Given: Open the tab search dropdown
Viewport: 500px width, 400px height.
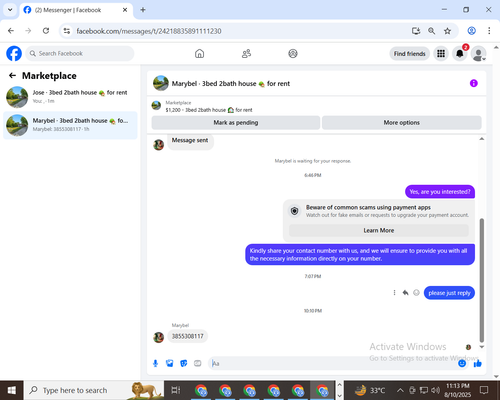Looking at the screenshot, I should (10, 10).
